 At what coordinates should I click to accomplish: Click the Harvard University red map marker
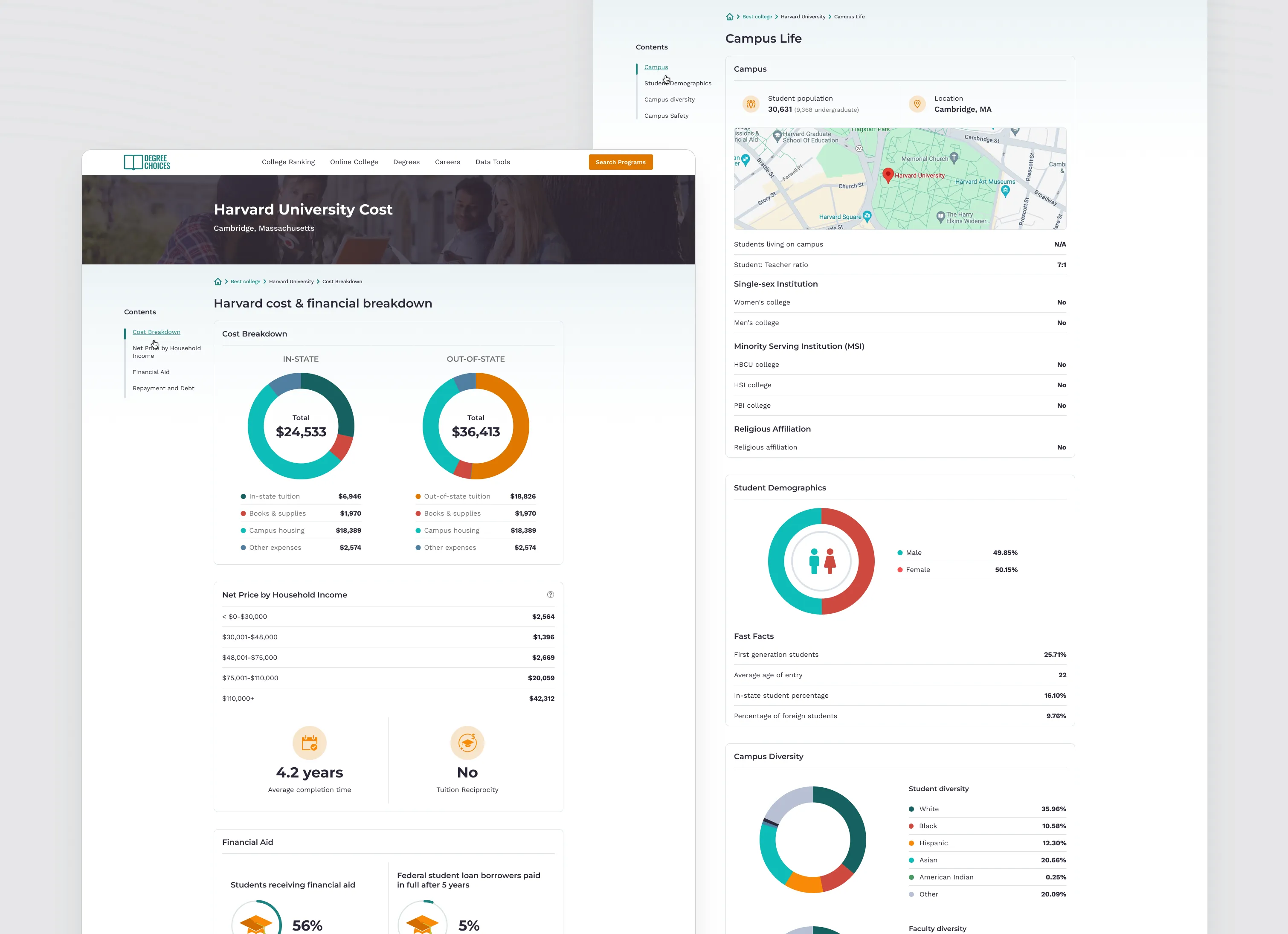tap(889, 175)
